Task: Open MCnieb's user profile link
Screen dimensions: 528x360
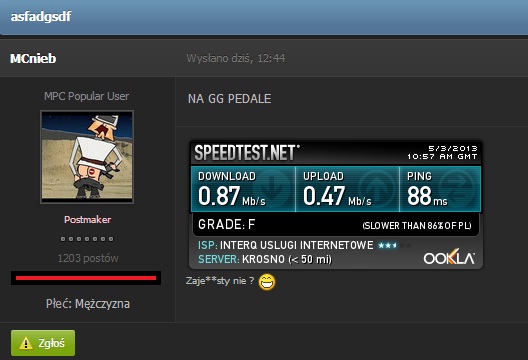Action: 33,58
